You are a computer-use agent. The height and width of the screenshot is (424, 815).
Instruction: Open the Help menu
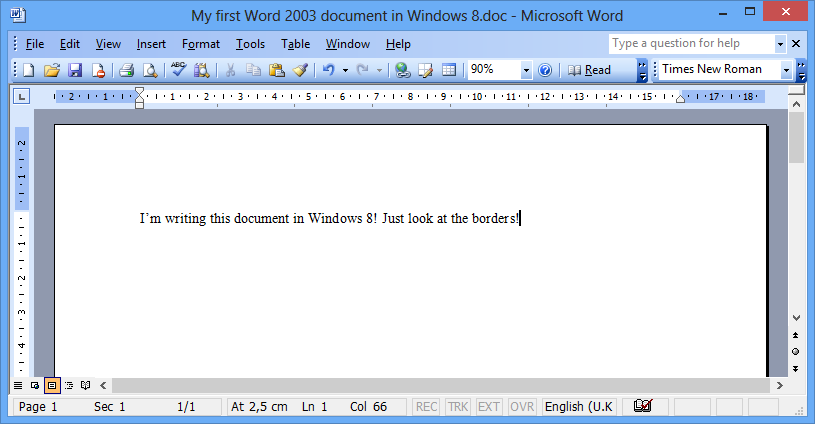click(x=398, y=44)
